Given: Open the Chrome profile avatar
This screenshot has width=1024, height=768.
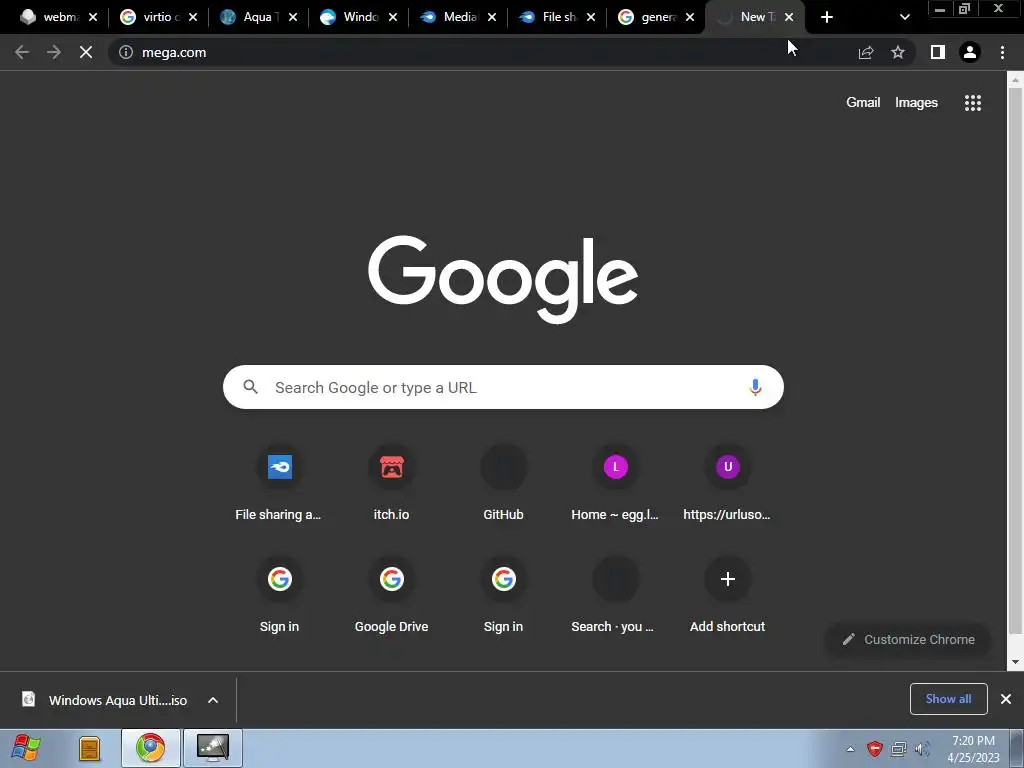Looking at the screenshot, I should (970, 52).
